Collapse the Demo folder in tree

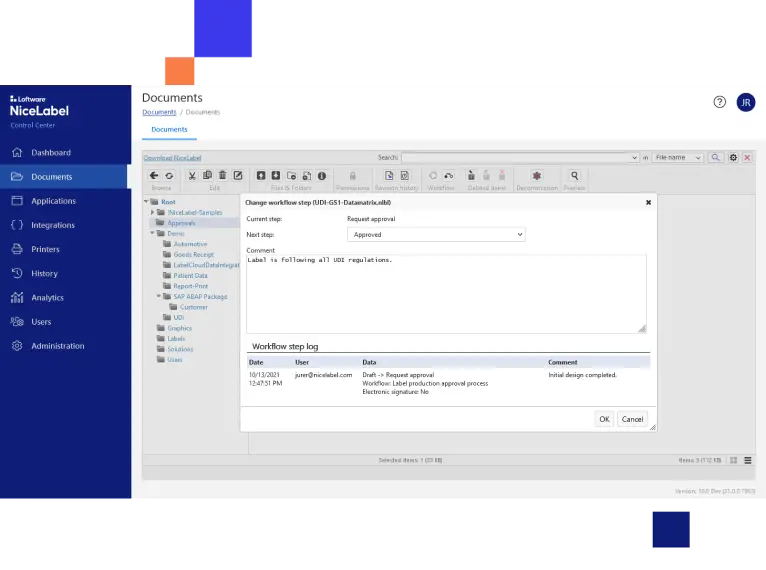(x=152, y=233)
